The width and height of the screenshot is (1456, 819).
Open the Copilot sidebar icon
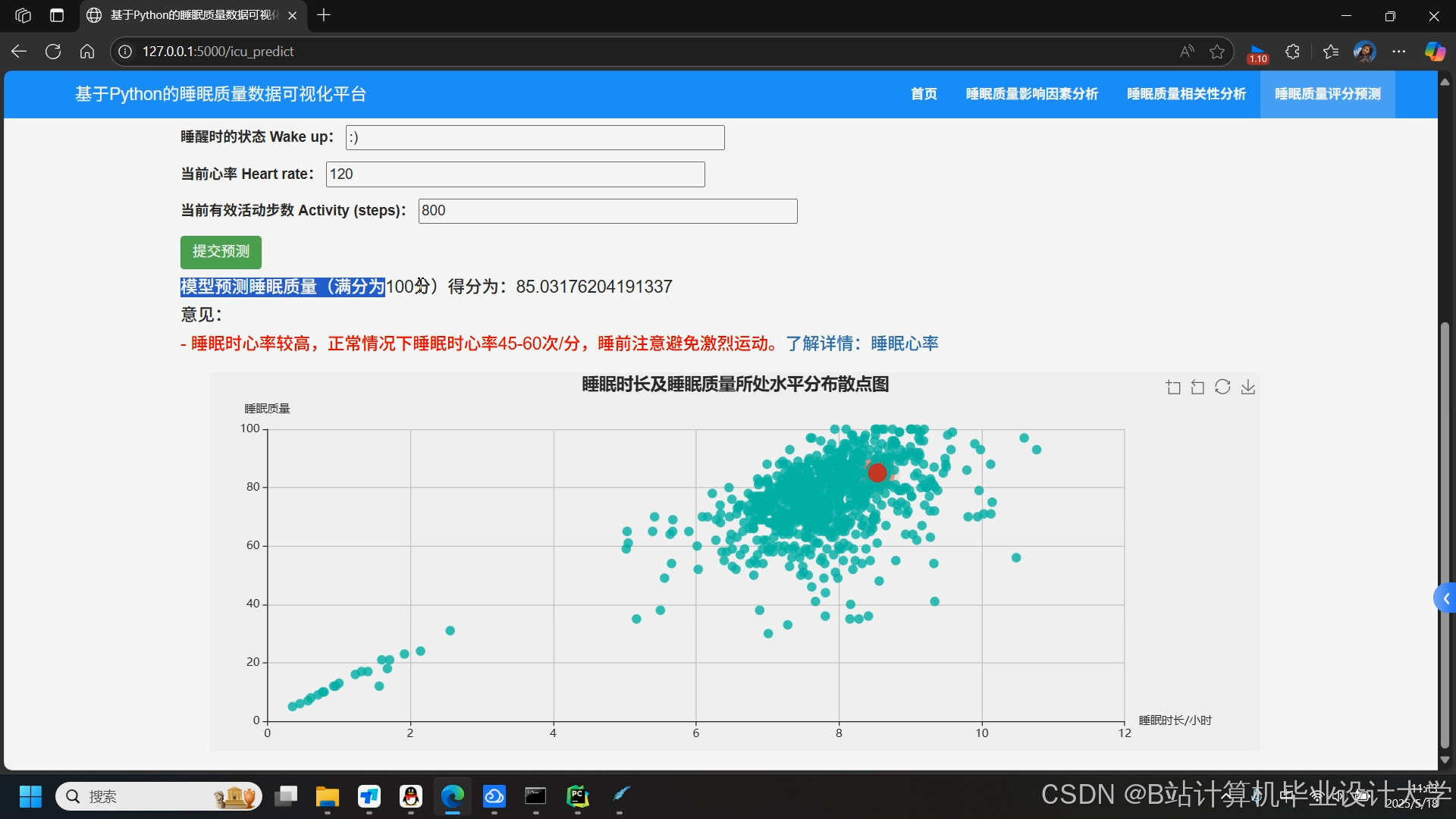[1434, 52]
